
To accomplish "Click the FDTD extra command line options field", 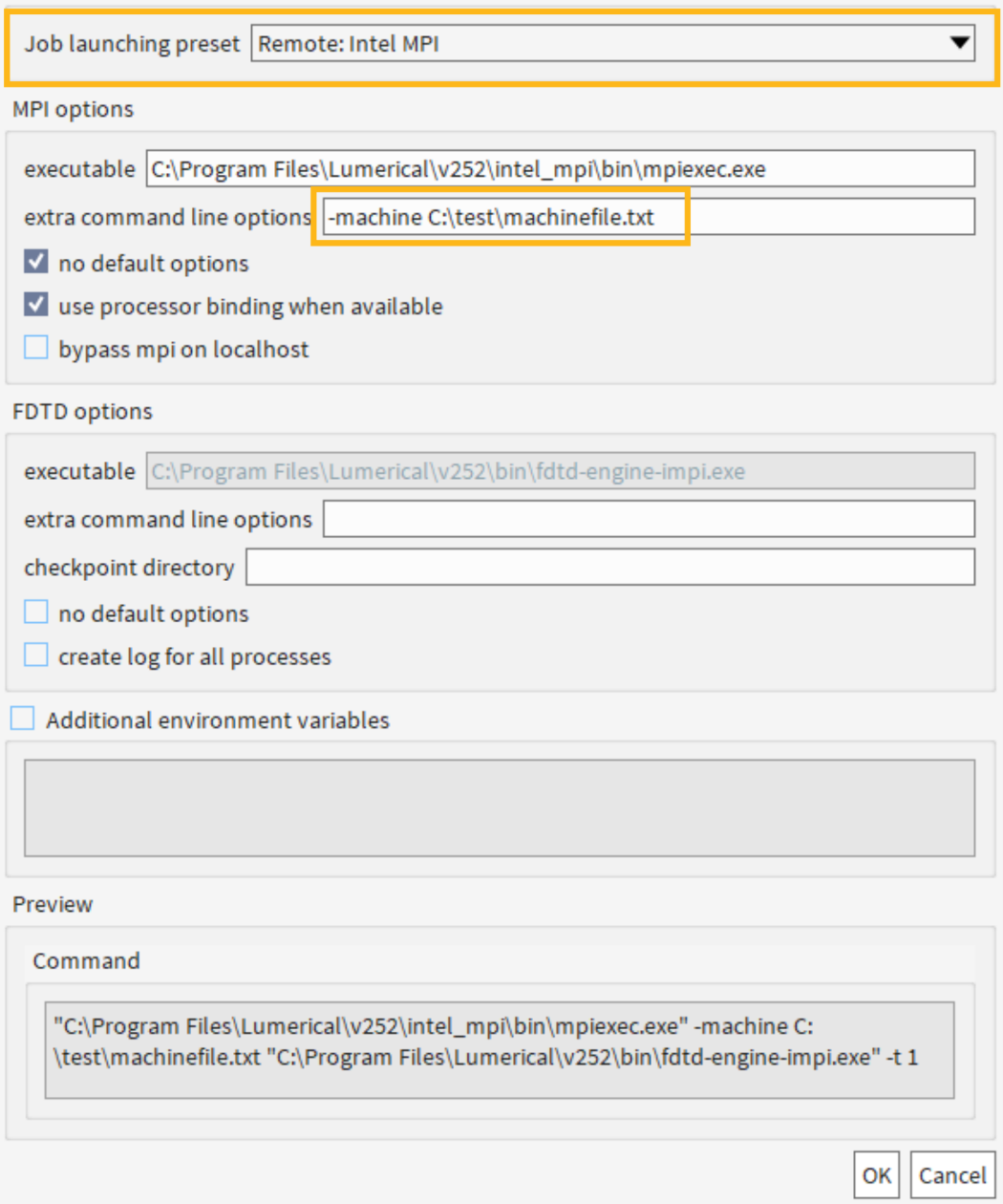I will pyautogui.click(x=649, y=519).
